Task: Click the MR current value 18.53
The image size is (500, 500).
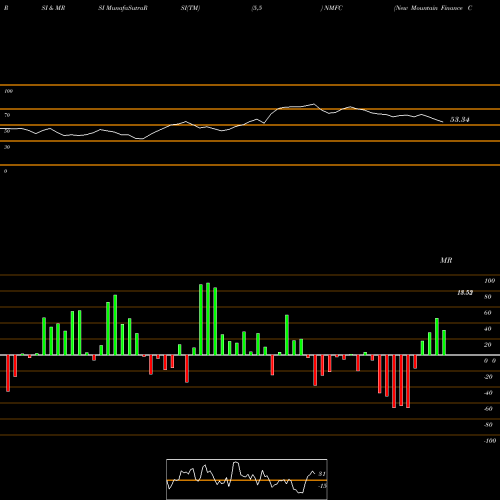Action: point(465,293)
